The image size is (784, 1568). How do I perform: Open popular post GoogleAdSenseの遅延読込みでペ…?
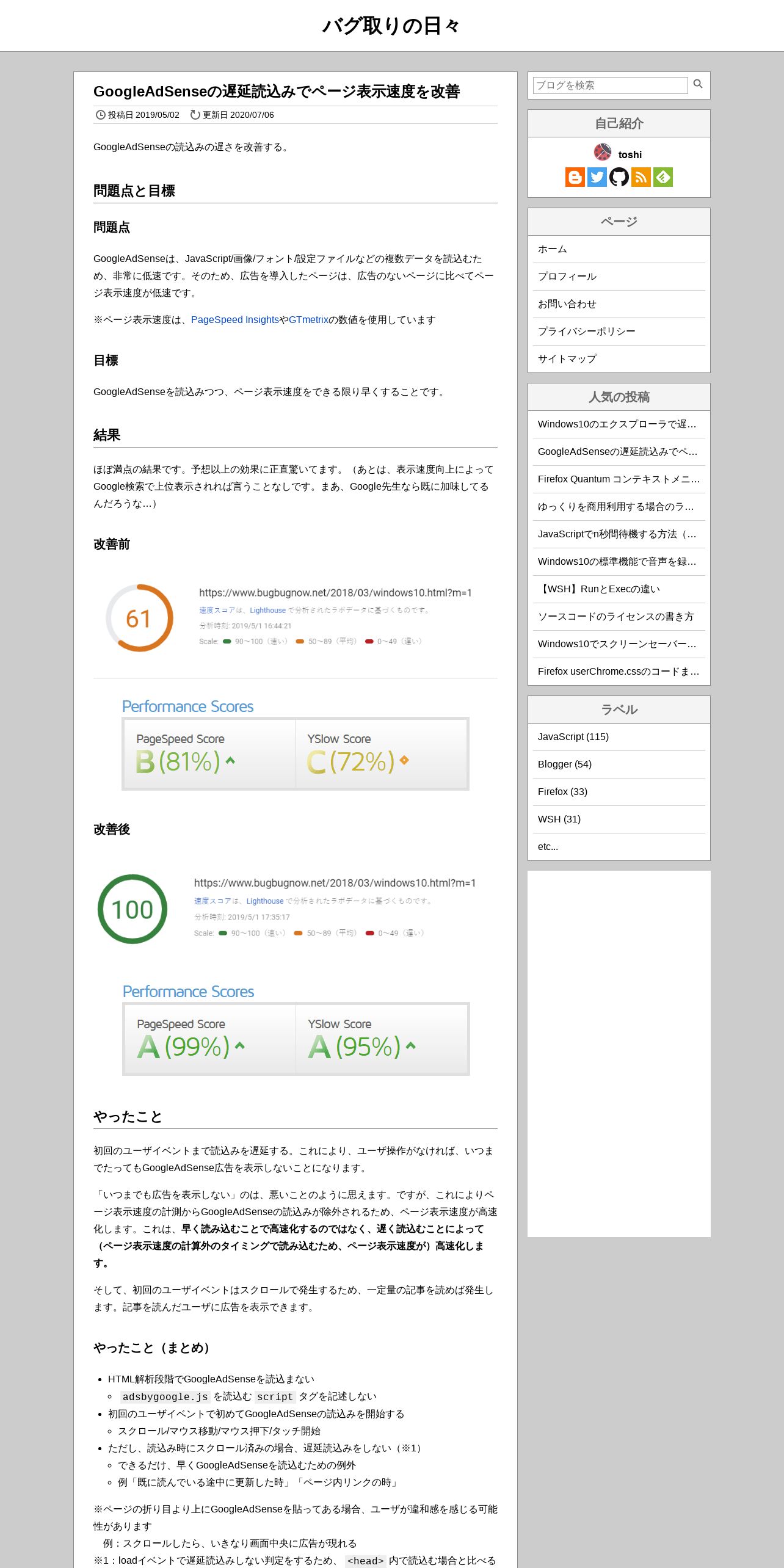tap(619, 452)
